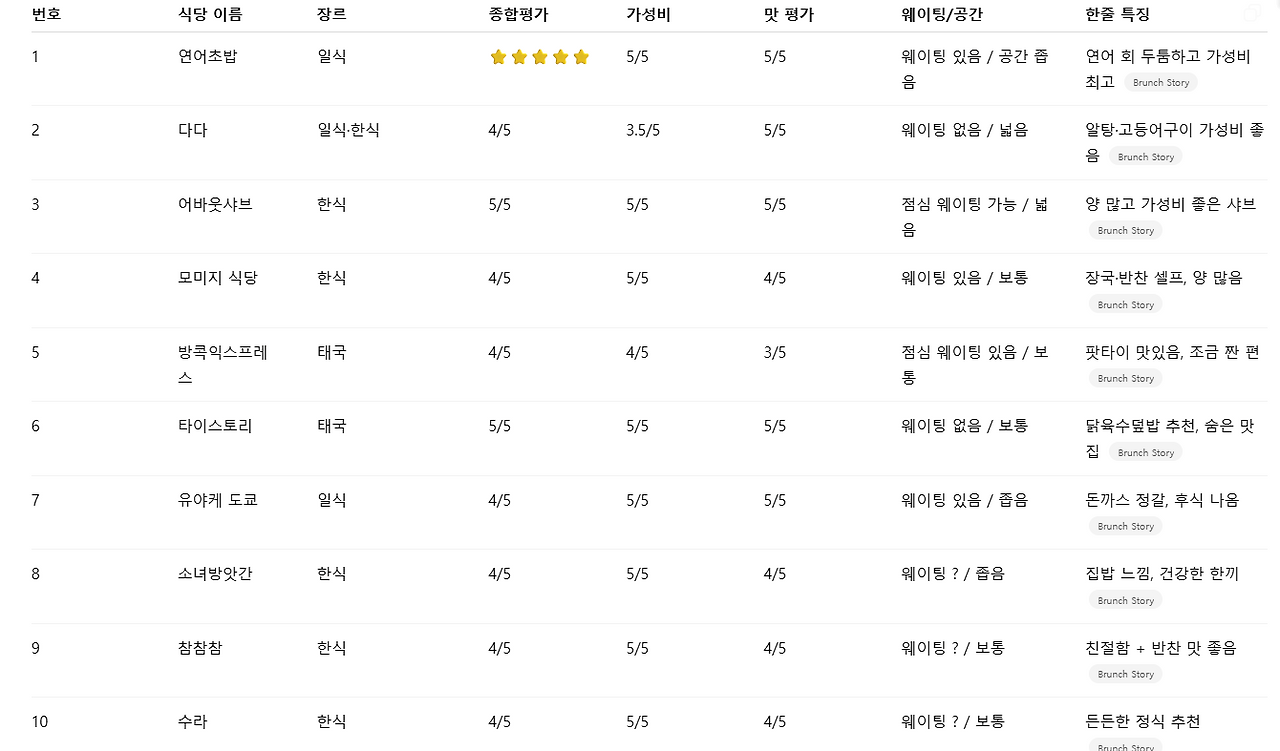Image resolution: width=1280 pixels, height=751 pixels.
Task: Open Brunch Story citation in 타이스토리 row
Action: pyautogui.click(x=1145, y=453)
